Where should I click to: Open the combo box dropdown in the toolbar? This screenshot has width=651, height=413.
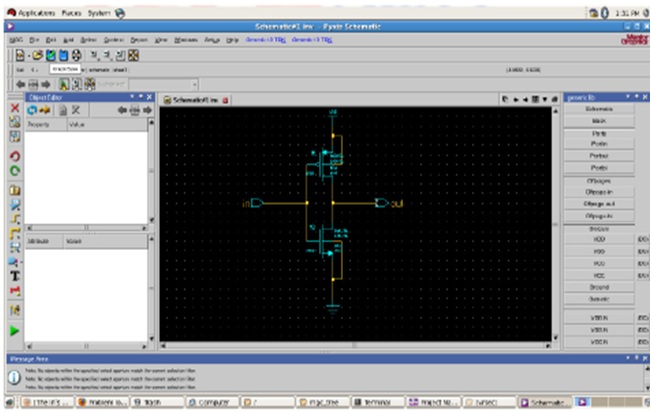click(193, 84)
